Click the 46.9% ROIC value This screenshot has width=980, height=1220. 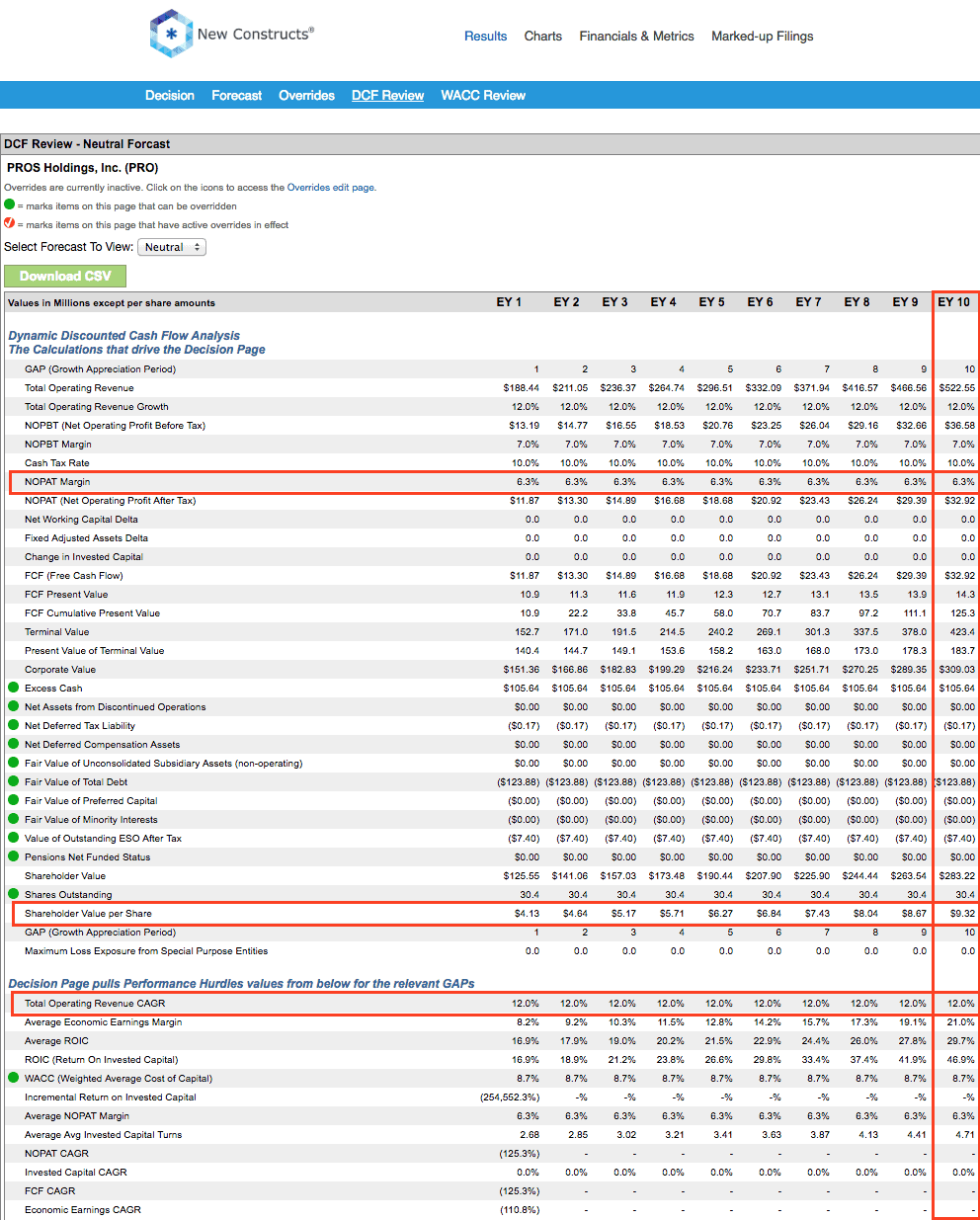pos(961,1060)
